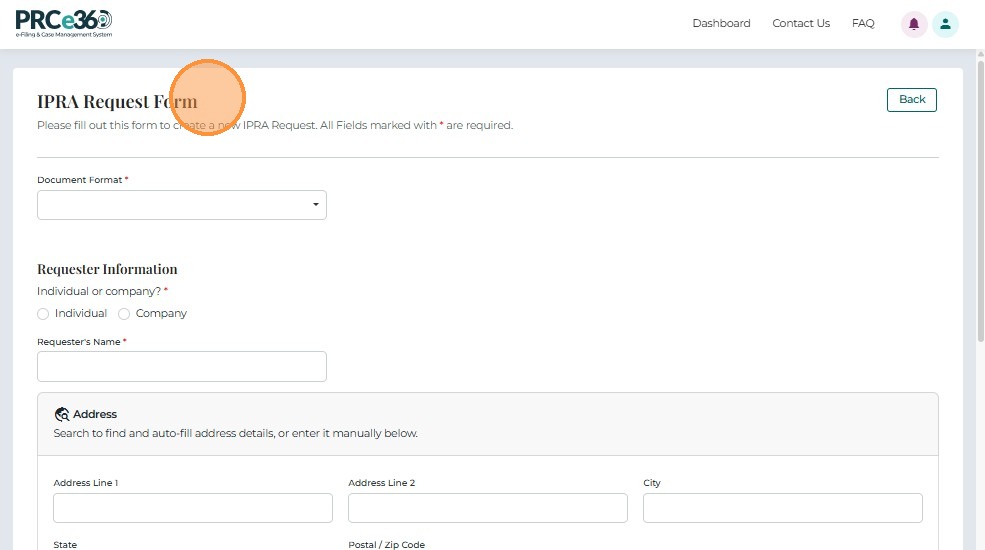The image size is (985, 550).
Task: Click the Address search icon
Action: tap(62, 414)
